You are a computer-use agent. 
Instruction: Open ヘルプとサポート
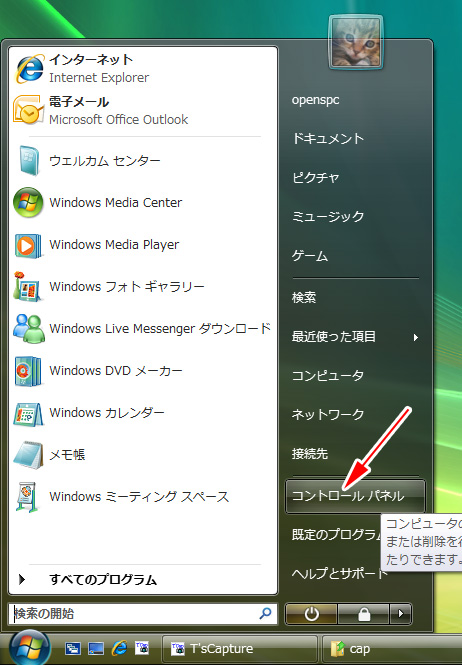pos(340,573)
